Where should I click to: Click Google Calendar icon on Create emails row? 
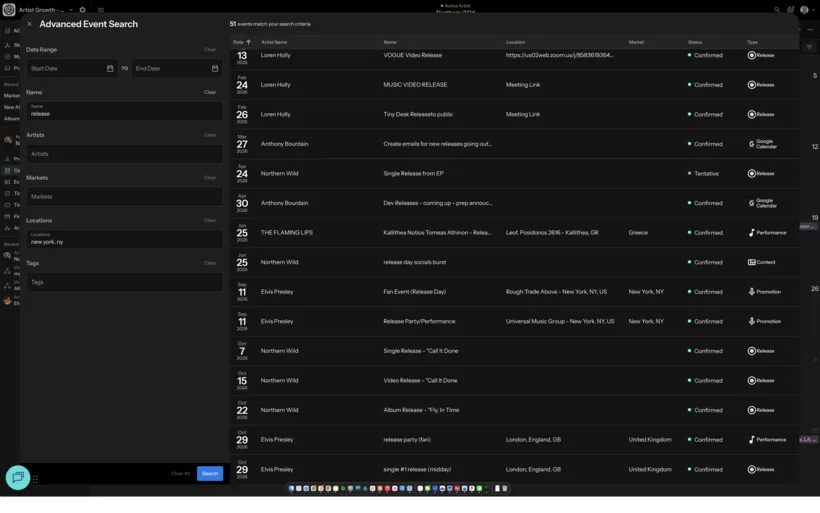point(751,144)
